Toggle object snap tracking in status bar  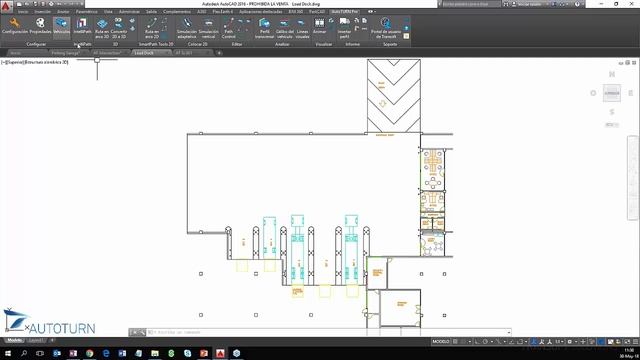click(511, 342)
